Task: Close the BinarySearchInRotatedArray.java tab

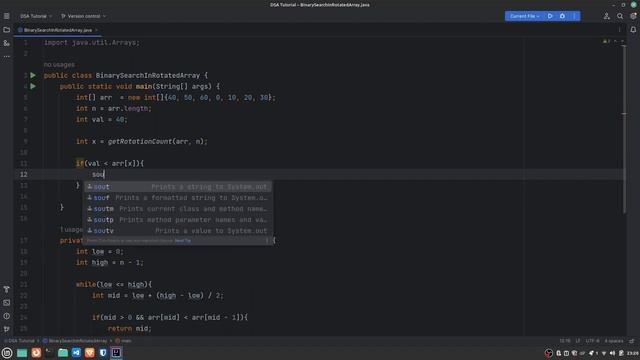Action: point(97,30)
